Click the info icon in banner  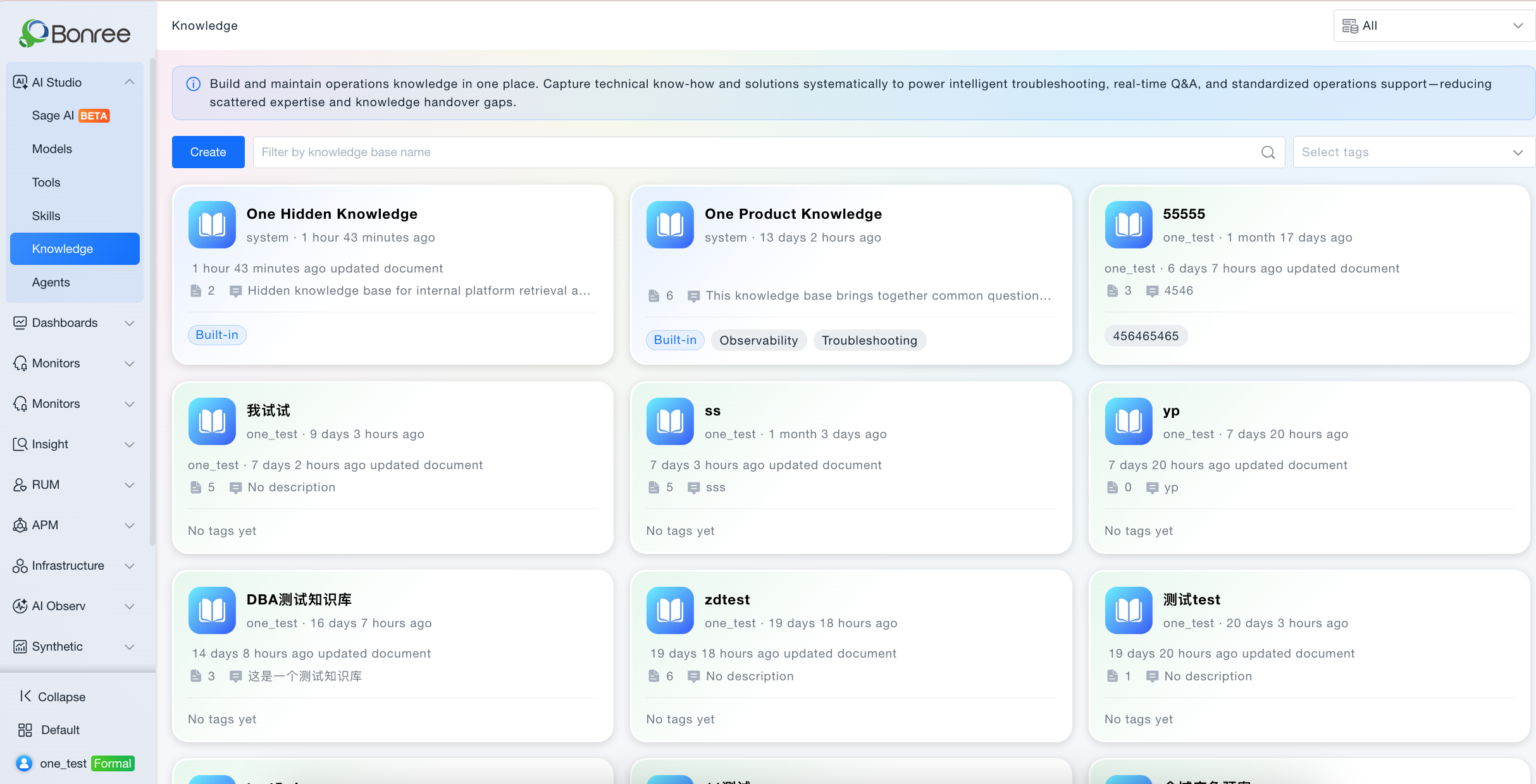(194, 84)
